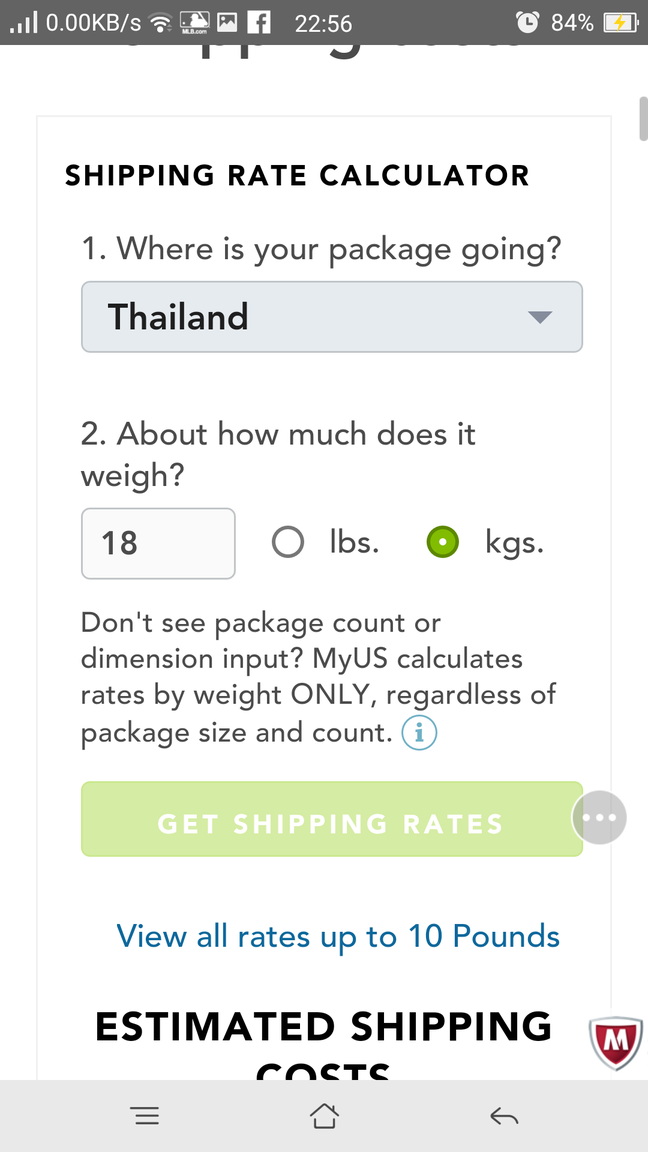Select the lbs. weight unit radio
This screenshot has width=648, height=1152.
(287, 543)
